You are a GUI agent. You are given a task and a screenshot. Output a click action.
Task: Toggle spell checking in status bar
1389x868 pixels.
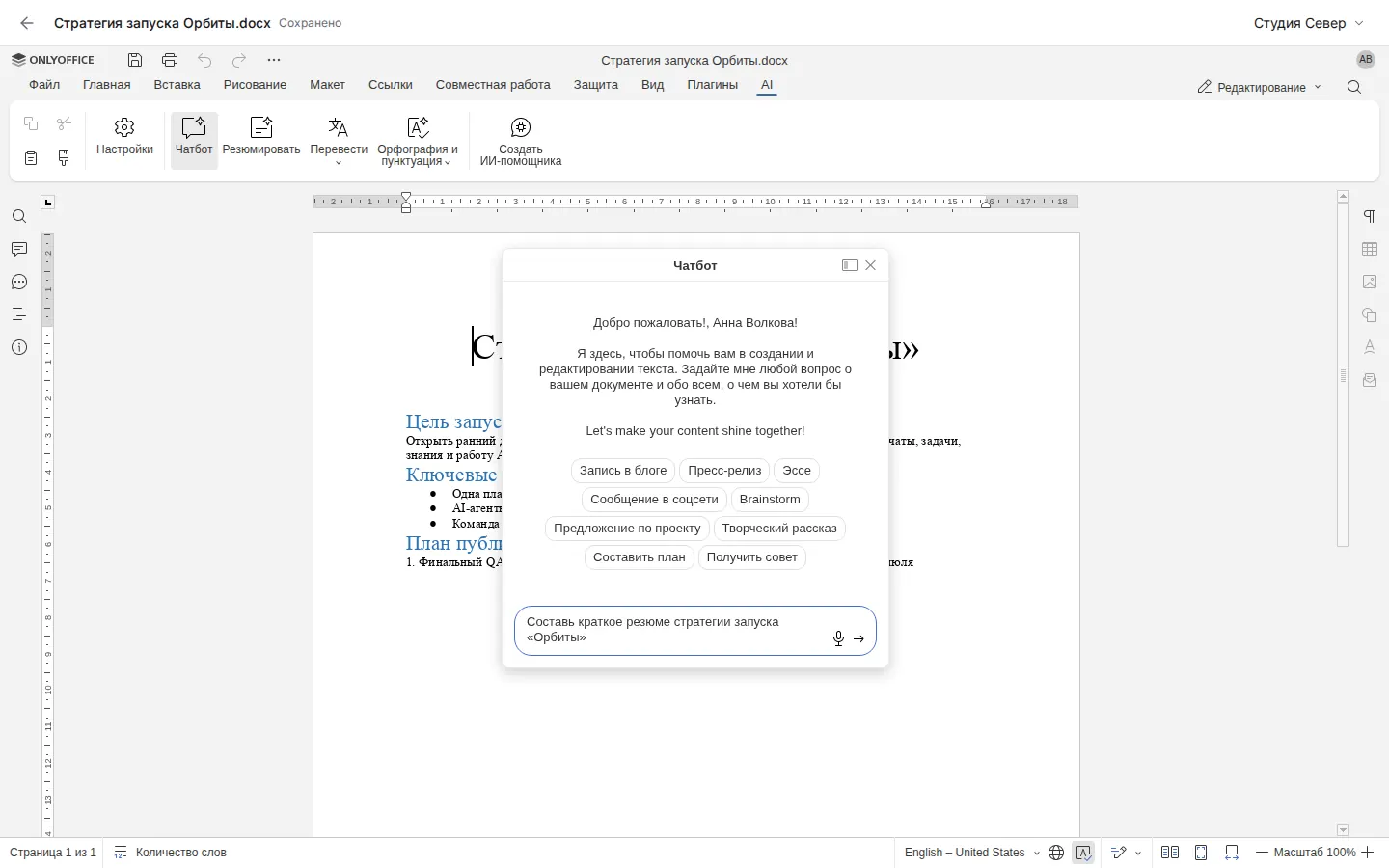[x=1083, y=853]
